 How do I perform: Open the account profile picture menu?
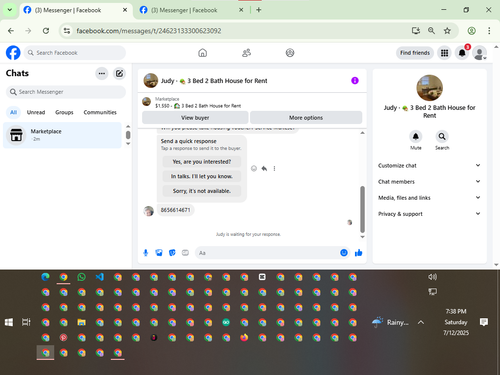coord(479,53)
